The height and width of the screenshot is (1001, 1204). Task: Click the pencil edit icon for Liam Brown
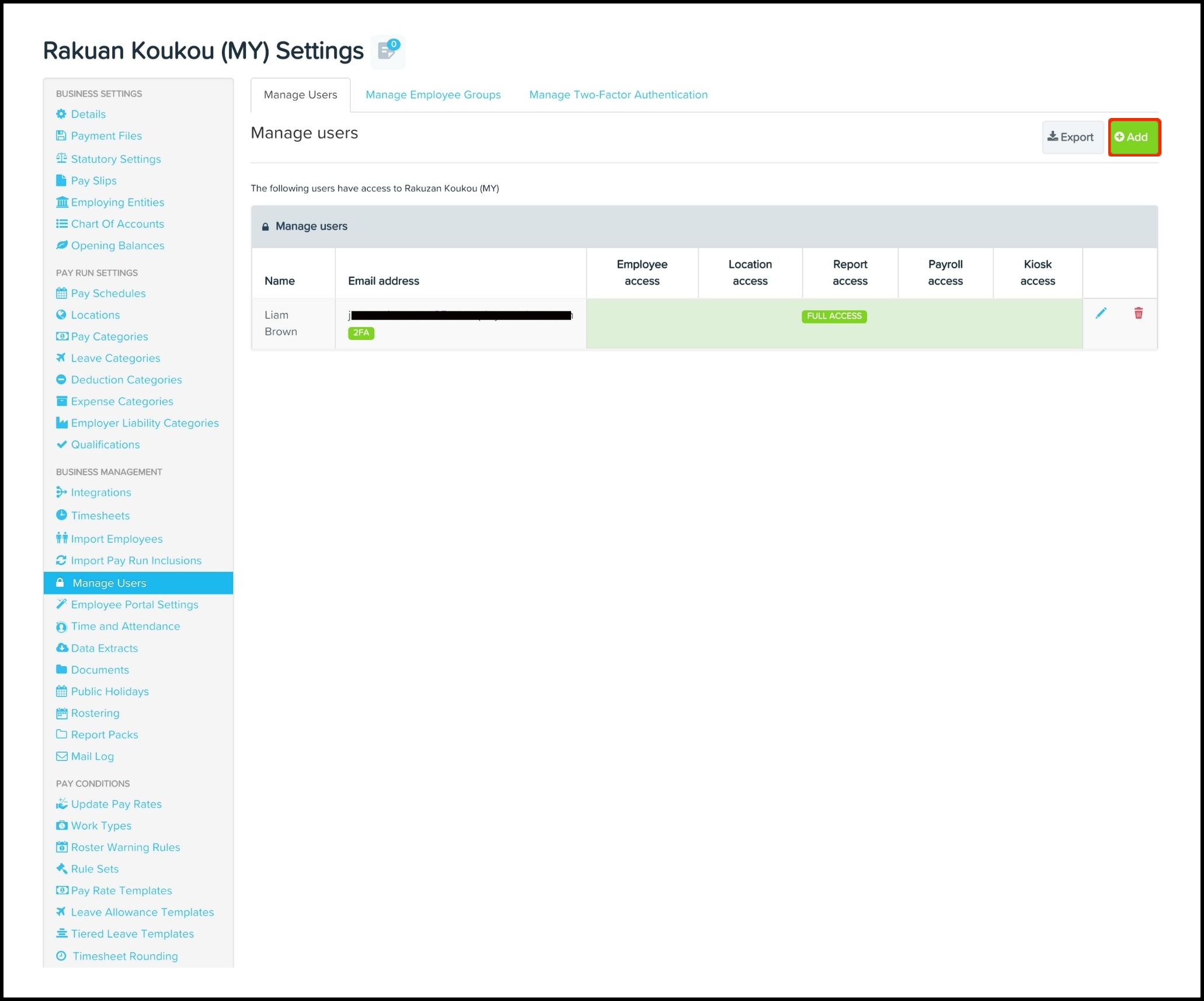point(1101,314)
